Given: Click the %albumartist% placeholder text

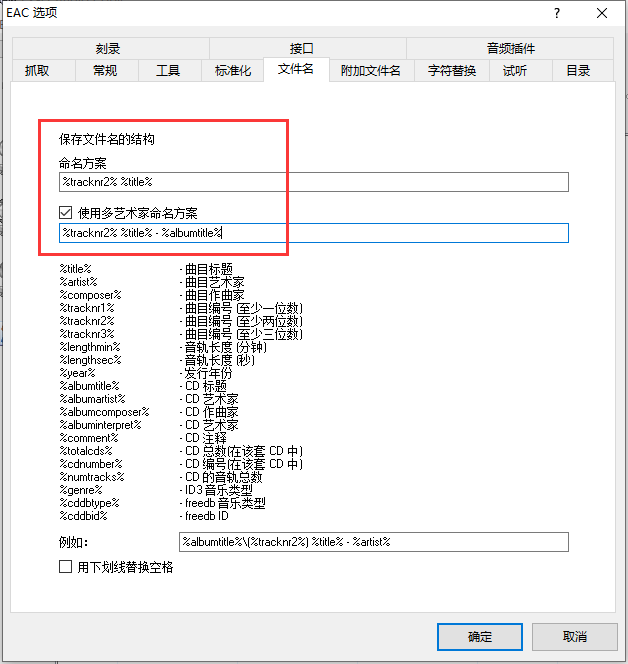Looking at the screenshot, I should click(x=92, y=399).
